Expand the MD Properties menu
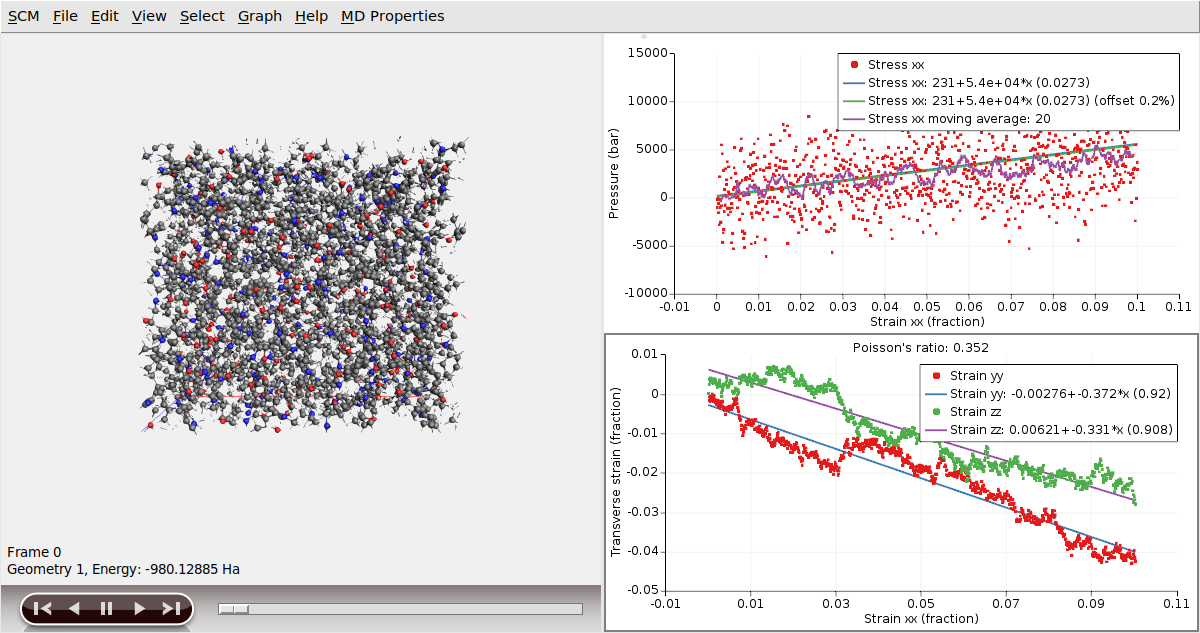This screenshot has width=1200, height=633. click(393, 16)
